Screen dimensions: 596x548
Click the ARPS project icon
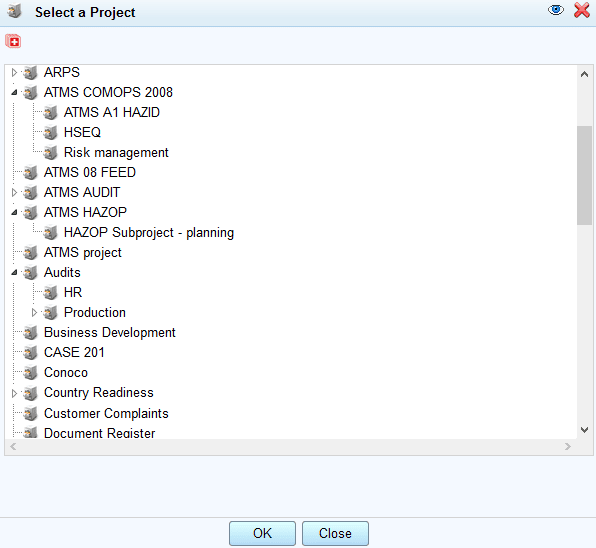[30, 72]
